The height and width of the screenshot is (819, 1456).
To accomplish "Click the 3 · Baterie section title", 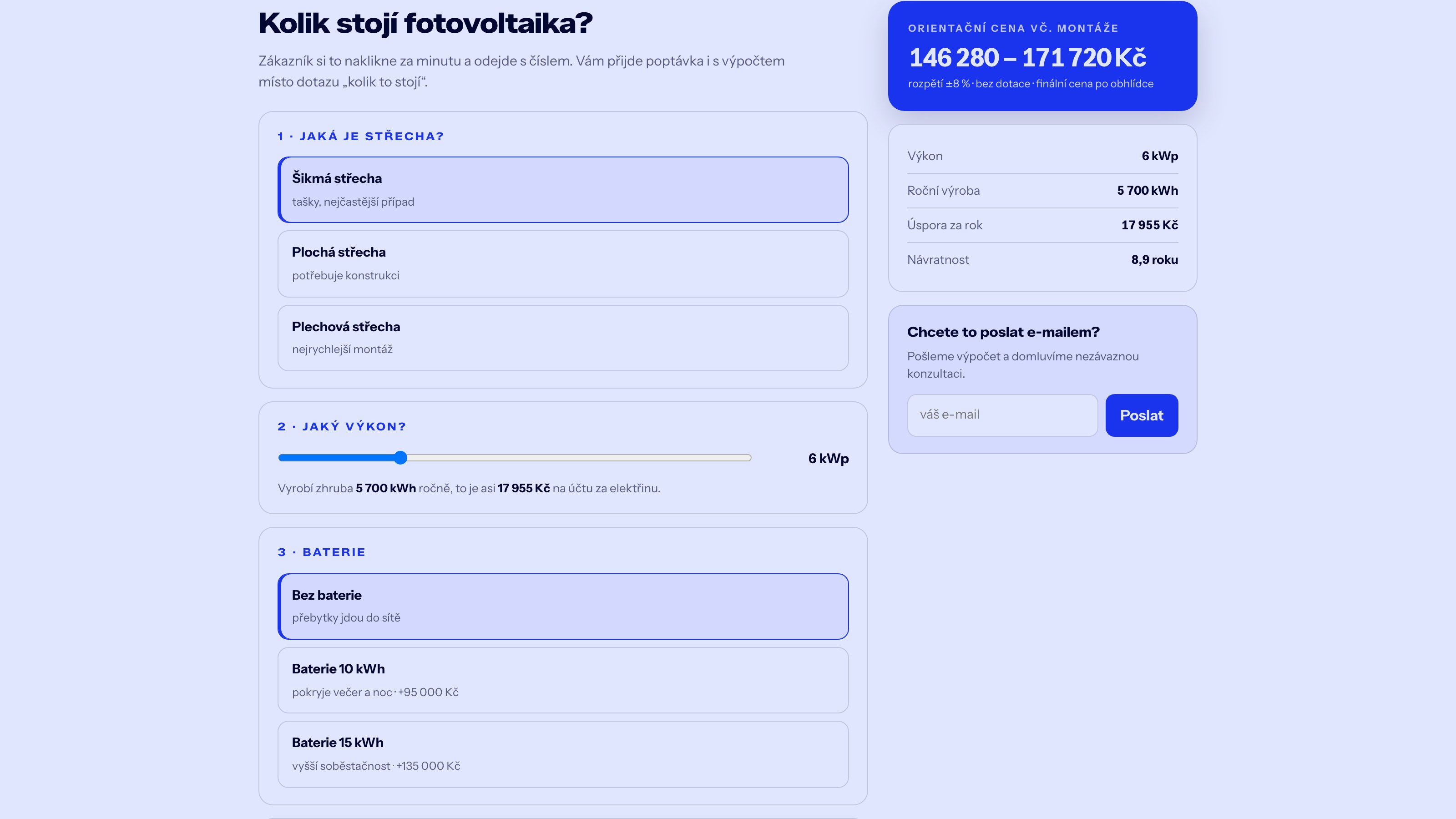I will tap(322, 552).
